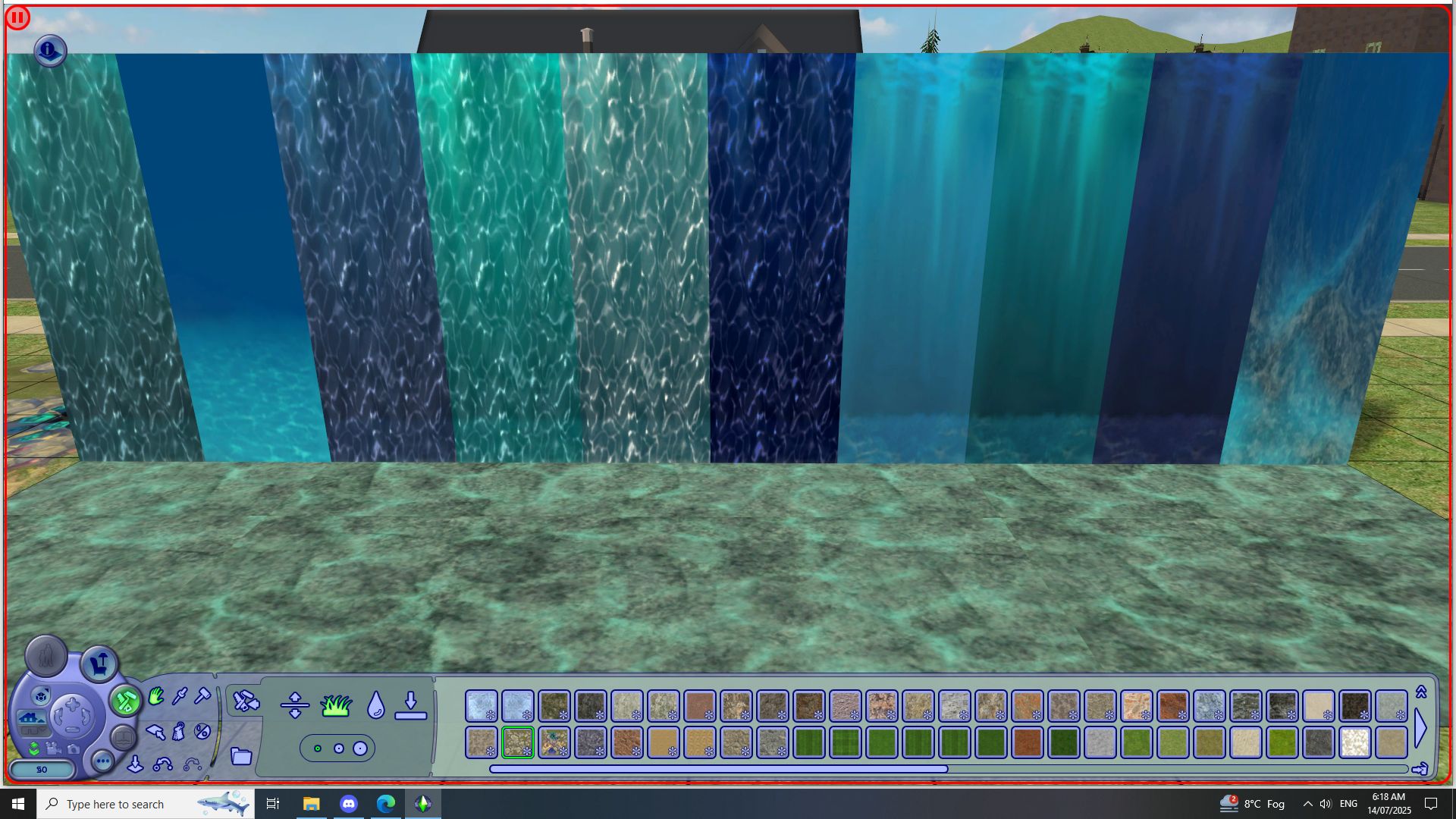Viewport: 1456px width, 819px height.
Task: Select the design tool arrow
Action: [x=155, y=732]
